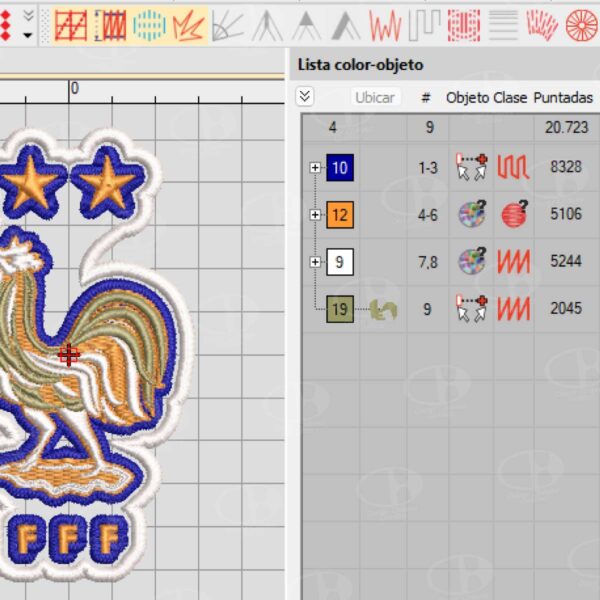Select the blue dotted circle stitch icon

tap(150, 26)
